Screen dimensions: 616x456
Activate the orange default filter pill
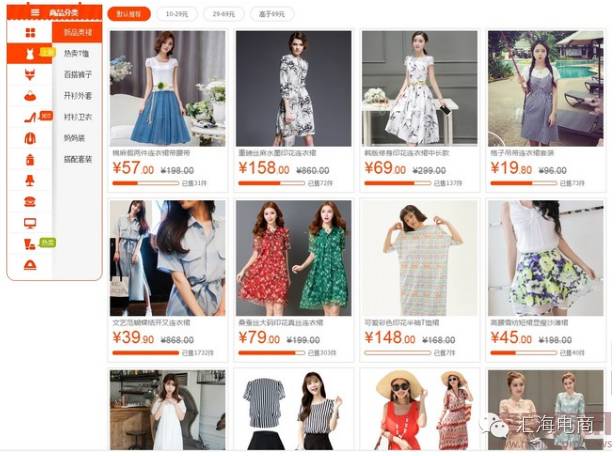tap(129, 14)
